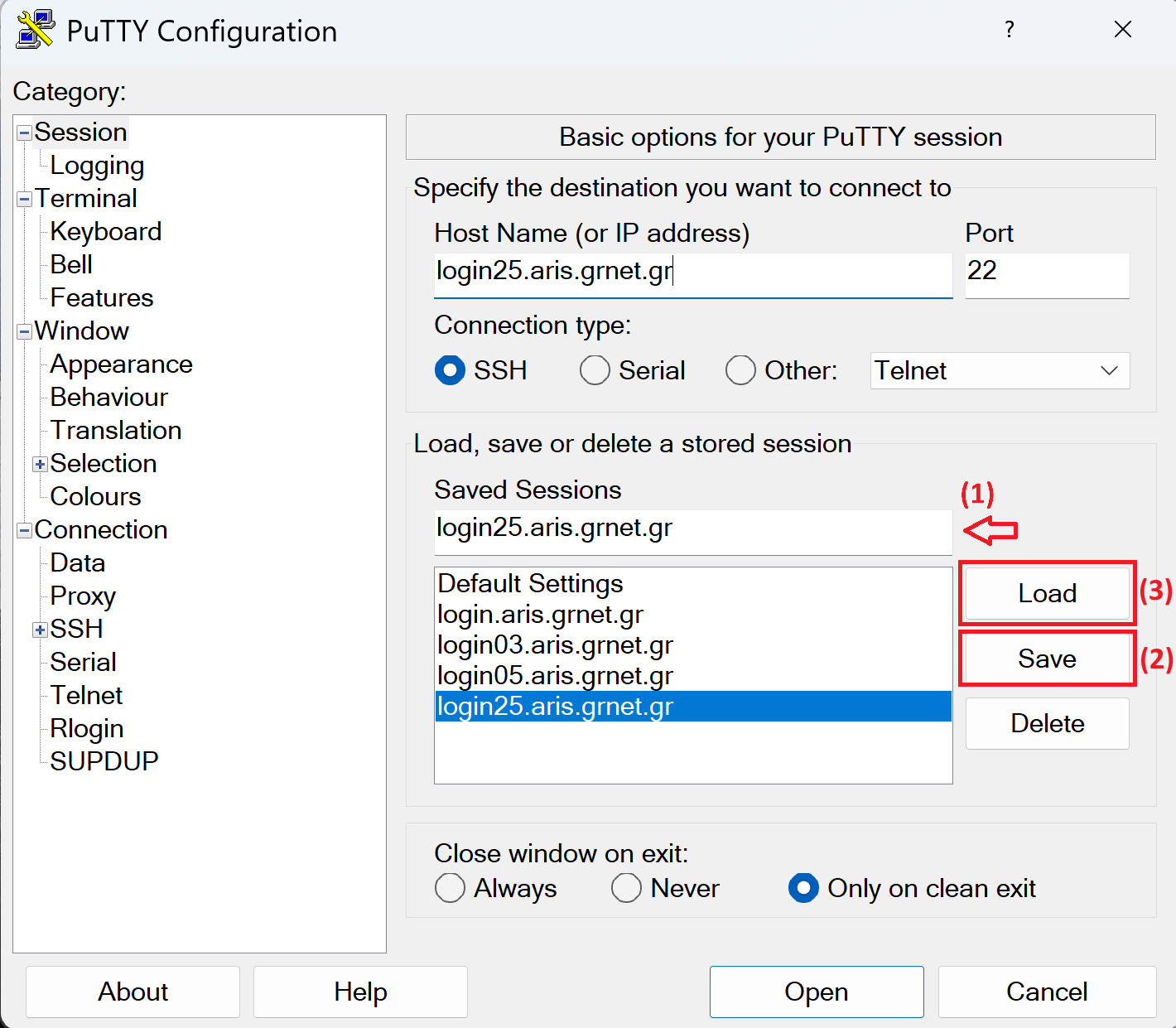Open the Colours settings category
This screenshot has height=1028, width=1176.
click(95, 496)
